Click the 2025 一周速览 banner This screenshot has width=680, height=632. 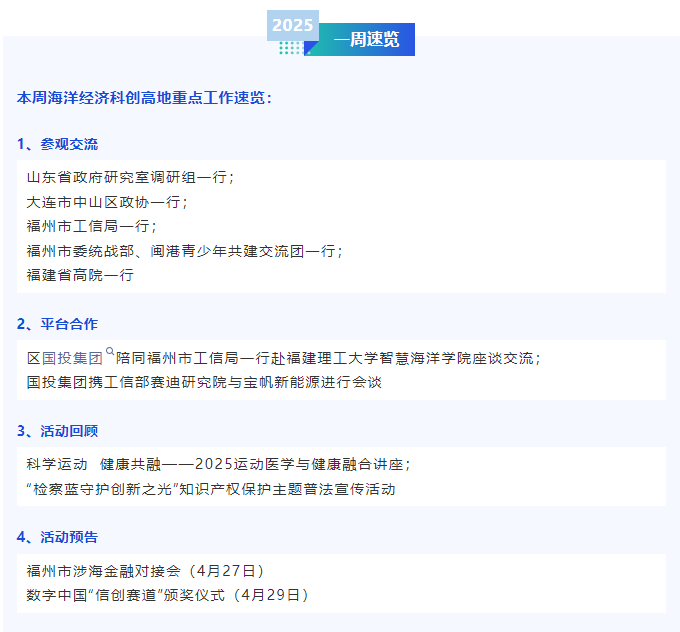(x=341, y=33)
